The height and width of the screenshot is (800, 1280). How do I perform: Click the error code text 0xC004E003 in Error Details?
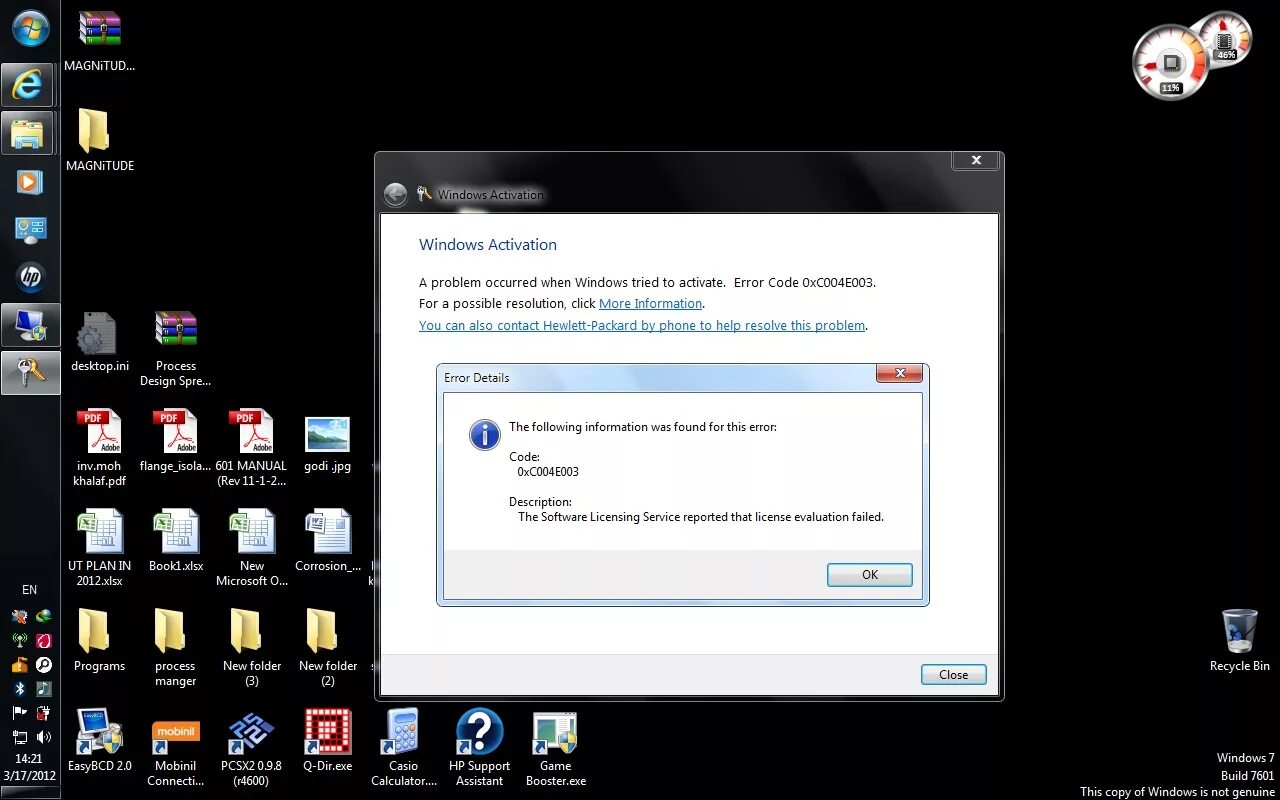[x=548, y=472]
